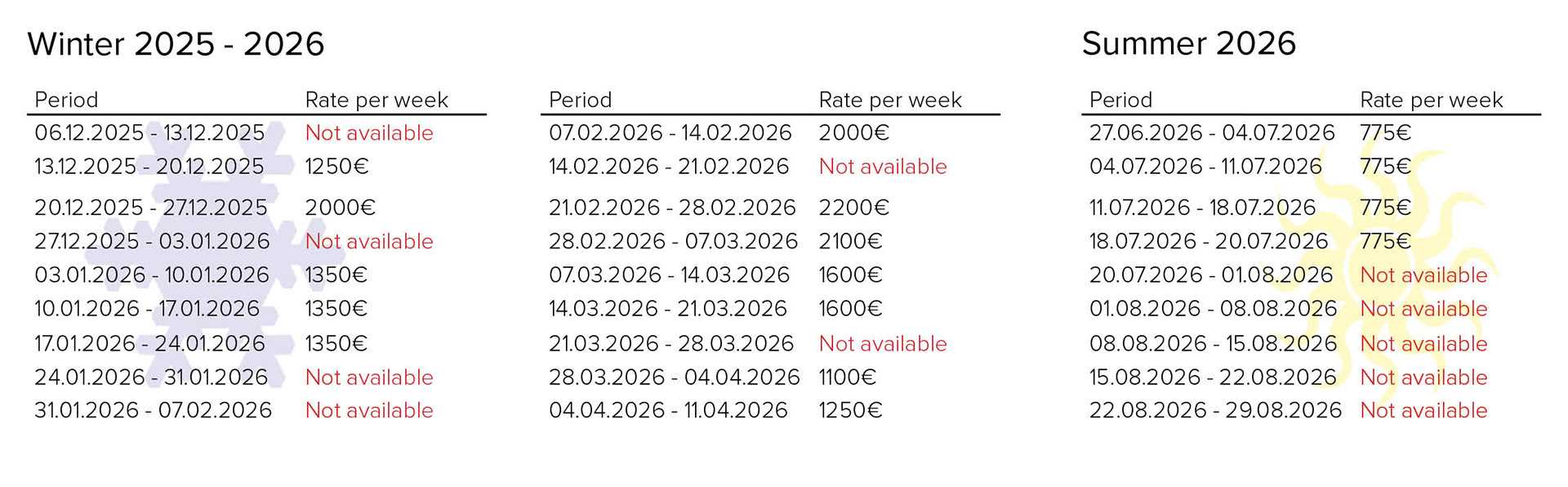Image resolution: width=1568 pixels, height=487 pixels.
Task: Click the 1350€ rate for 10.01.2026 week
Action: 336,309
